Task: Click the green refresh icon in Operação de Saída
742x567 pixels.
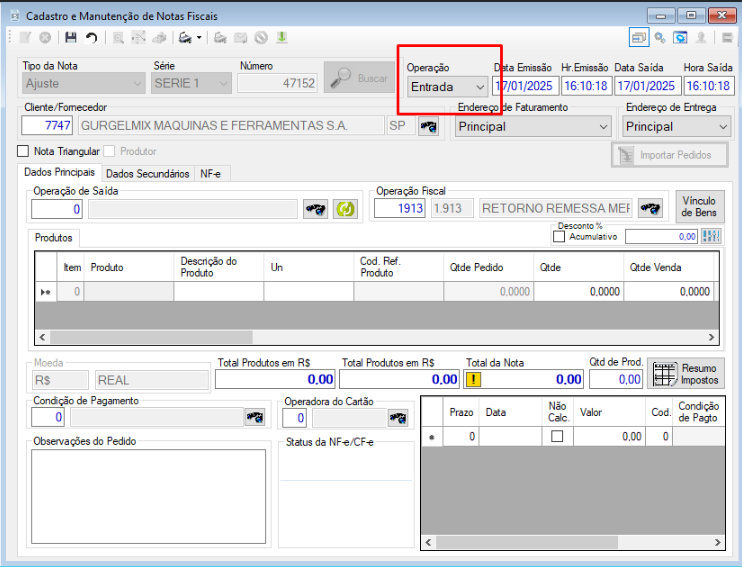Action: (x=345, y=209)
